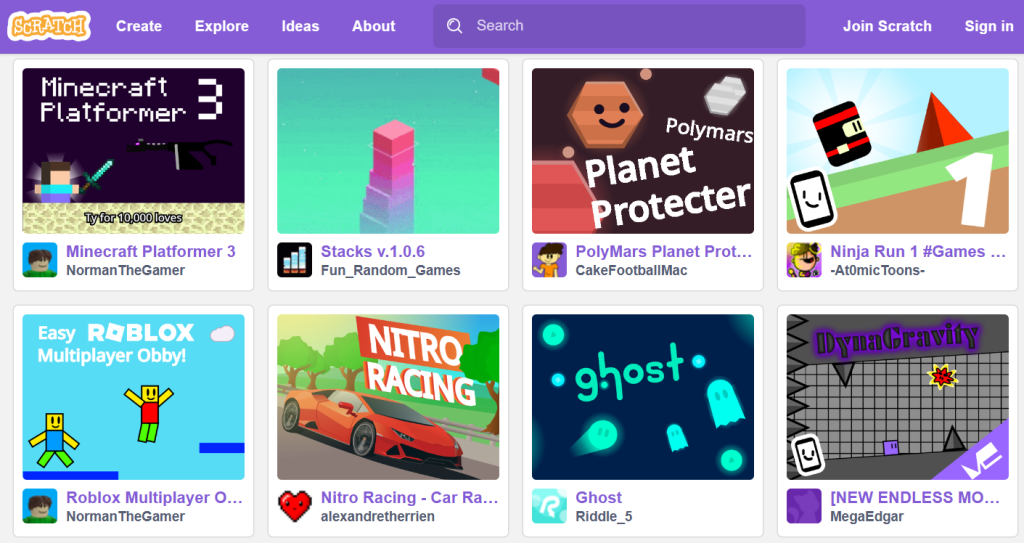Image resolution: width=1024 pixels, height=543 pixels.
Task: Click the Scratch logo
Action: (49, 26)
